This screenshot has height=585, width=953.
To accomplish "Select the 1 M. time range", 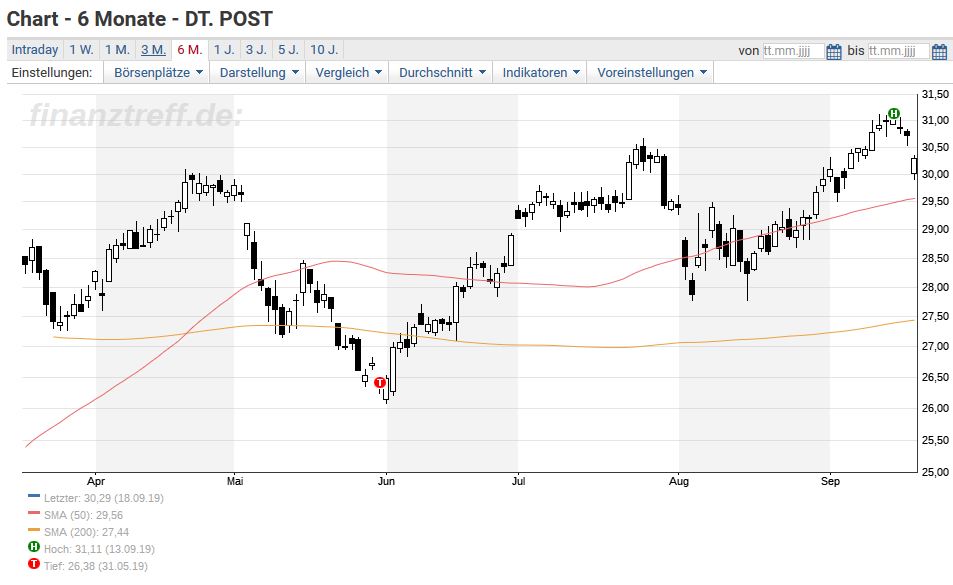I will click(117, 50).
